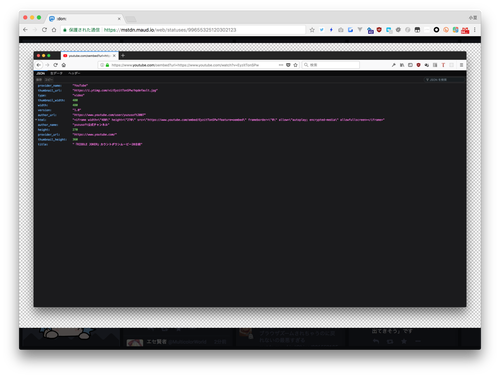The width and height of the screenshot is (500, 377).
Task: Select the thumbnail_width JSON key
Action: point(51,100)
